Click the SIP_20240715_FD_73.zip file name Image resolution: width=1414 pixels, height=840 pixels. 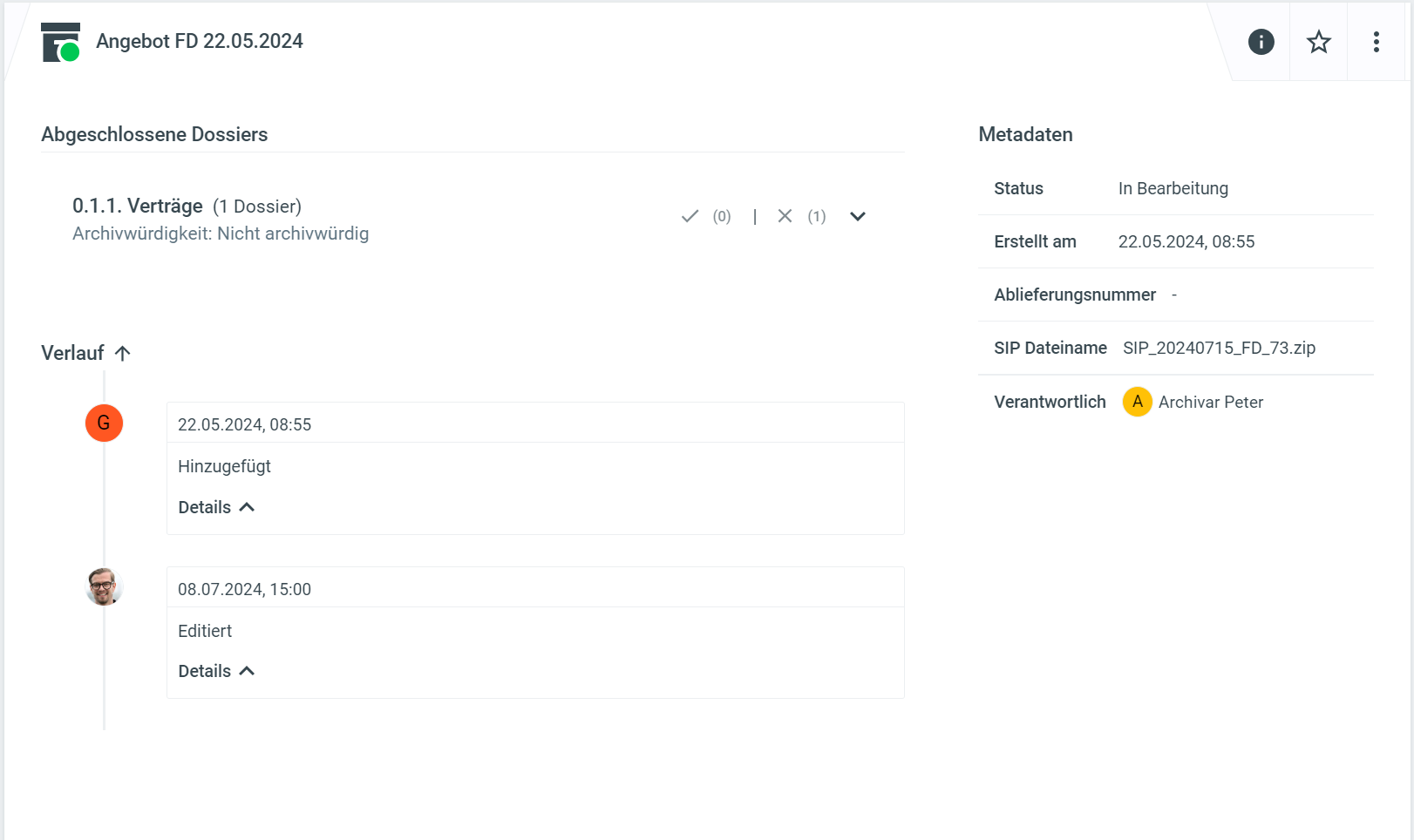point(1219,348)
